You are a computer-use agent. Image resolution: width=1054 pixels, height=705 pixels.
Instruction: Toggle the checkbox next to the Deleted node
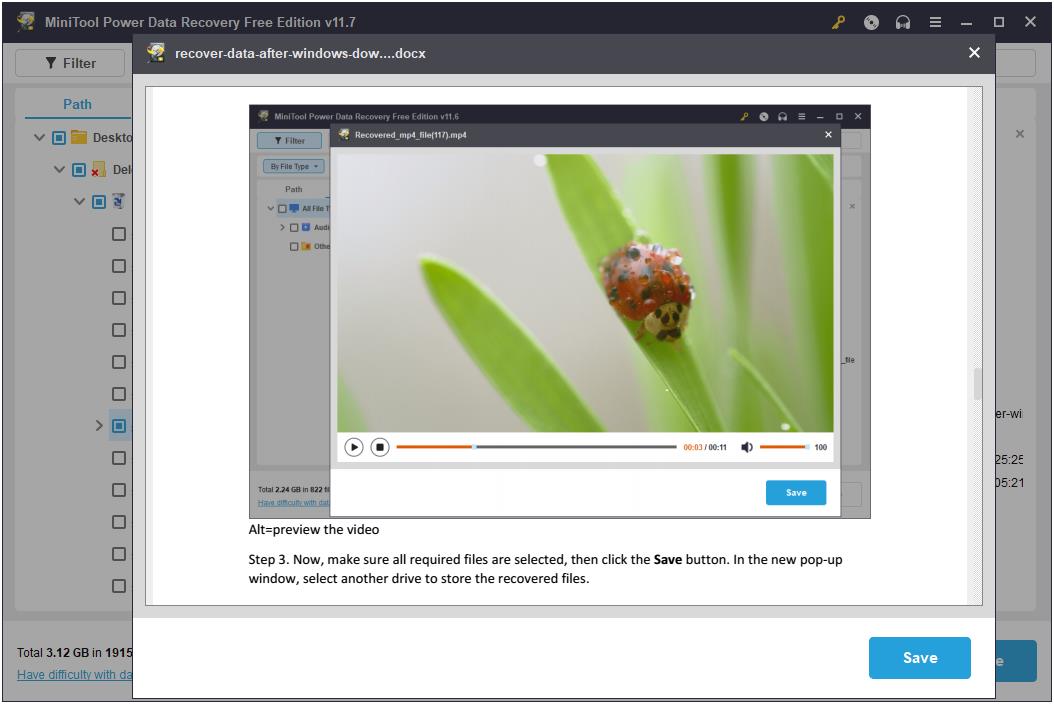tap(79, 169)
